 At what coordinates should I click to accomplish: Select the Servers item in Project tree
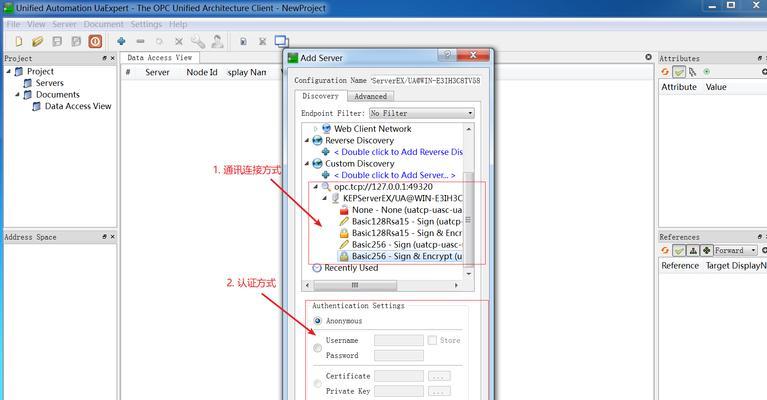[49, 83]
